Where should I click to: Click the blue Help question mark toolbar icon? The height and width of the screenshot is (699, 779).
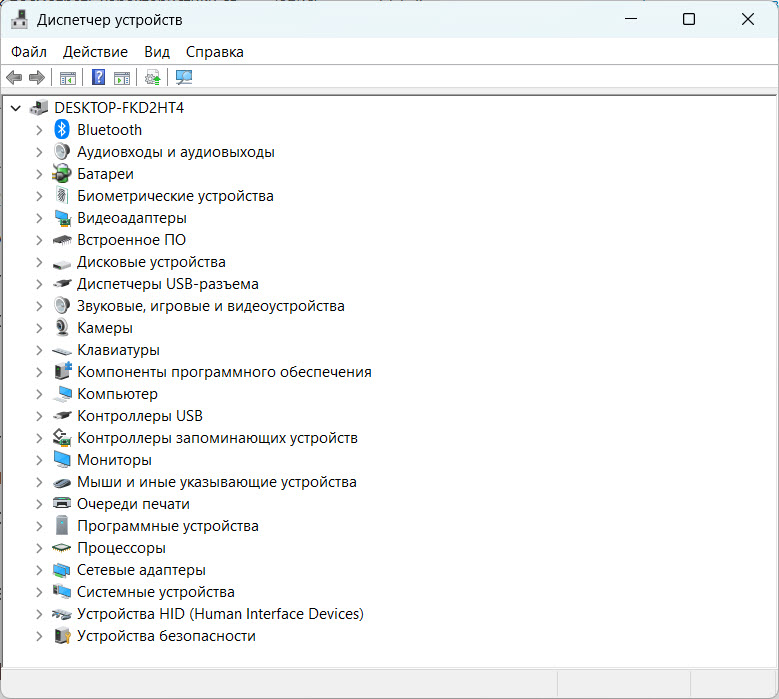point(98,77)
